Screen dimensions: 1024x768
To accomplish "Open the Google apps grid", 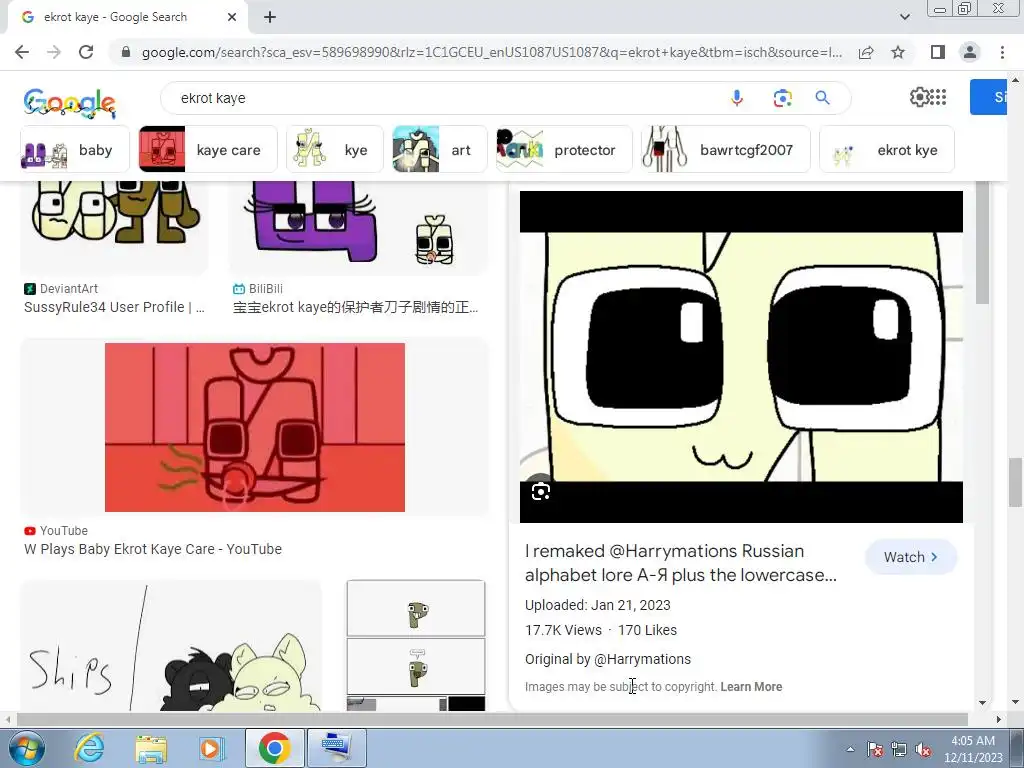I will click(938, 97).
